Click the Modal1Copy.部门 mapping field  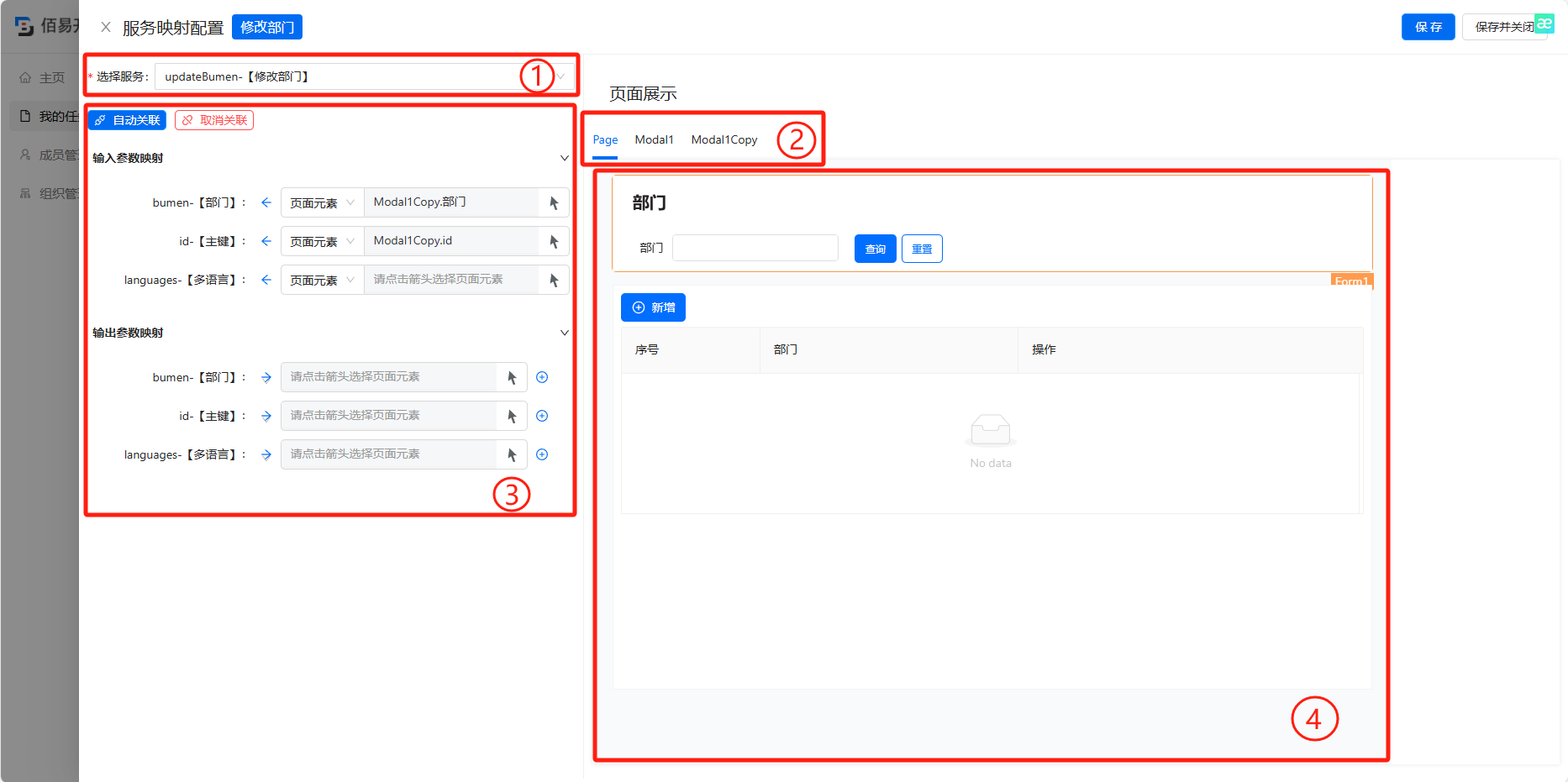(x=451, y=202)
